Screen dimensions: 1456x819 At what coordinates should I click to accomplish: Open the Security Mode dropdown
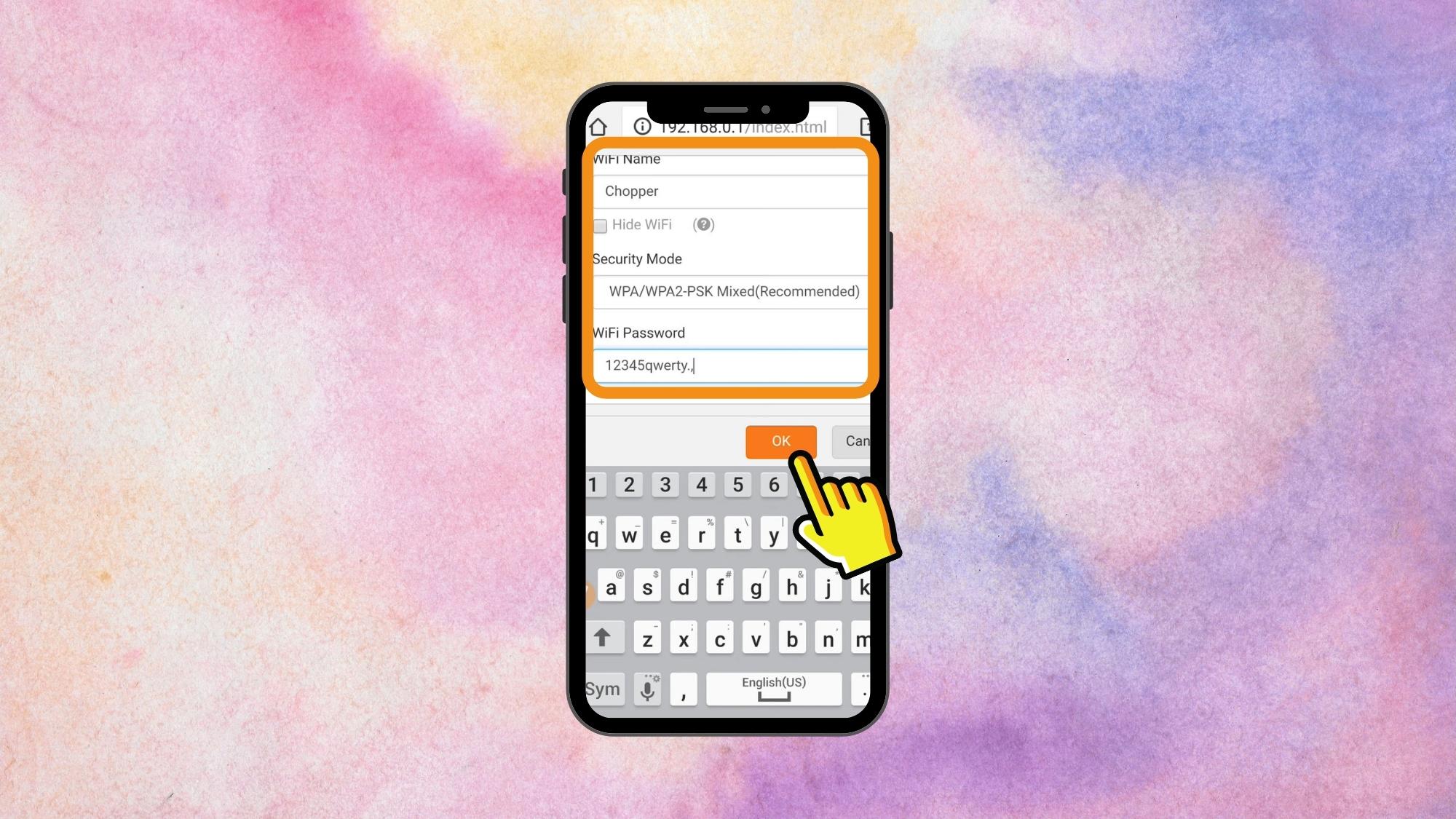pos(730,291)
